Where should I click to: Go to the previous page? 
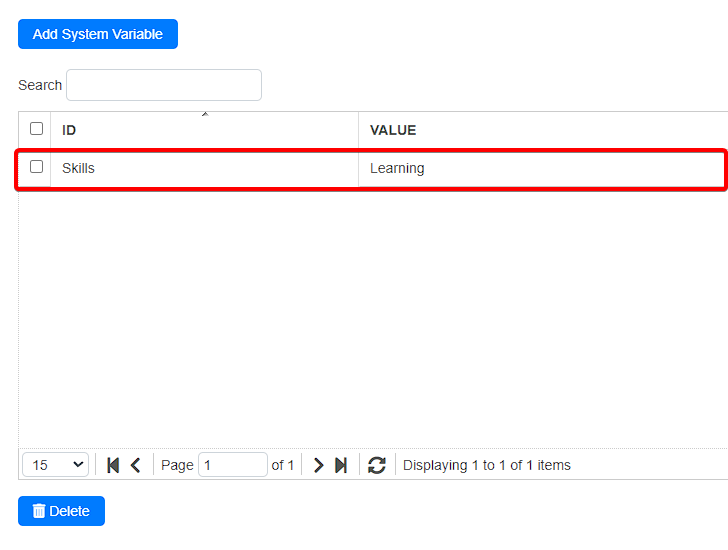pos(136,465)
